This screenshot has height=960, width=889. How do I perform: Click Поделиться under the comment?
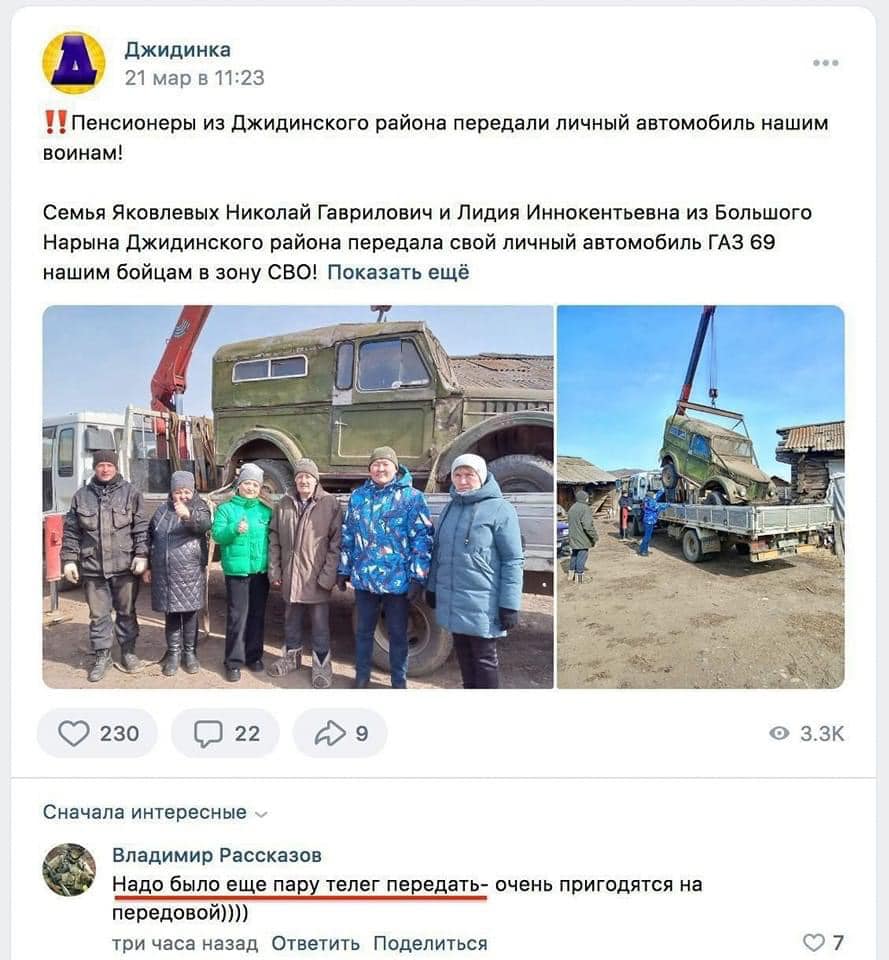(430, 943)
